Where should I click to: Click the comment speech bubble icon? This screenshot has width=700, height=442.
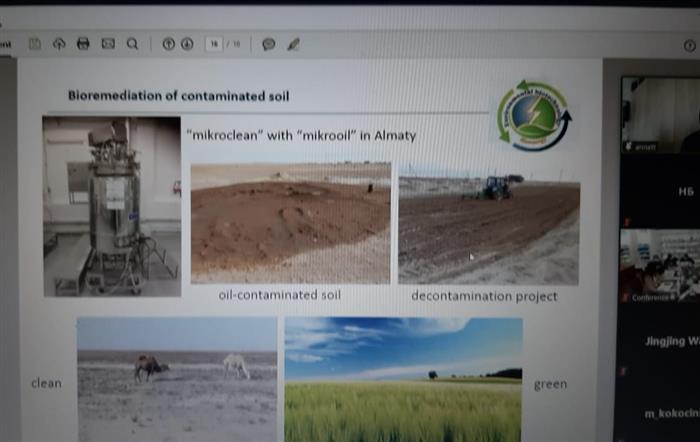tap(268, 44)
